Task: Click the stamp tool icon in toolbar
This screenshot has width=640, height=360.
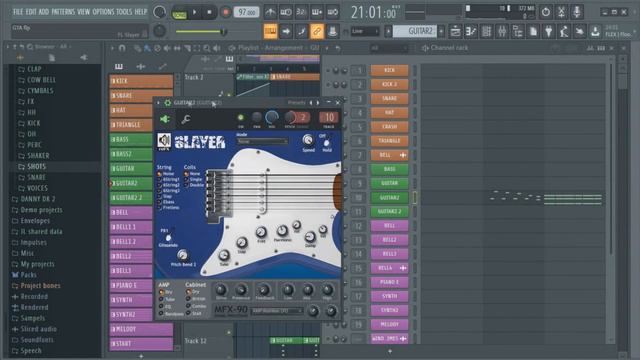Action: [332, 31]
